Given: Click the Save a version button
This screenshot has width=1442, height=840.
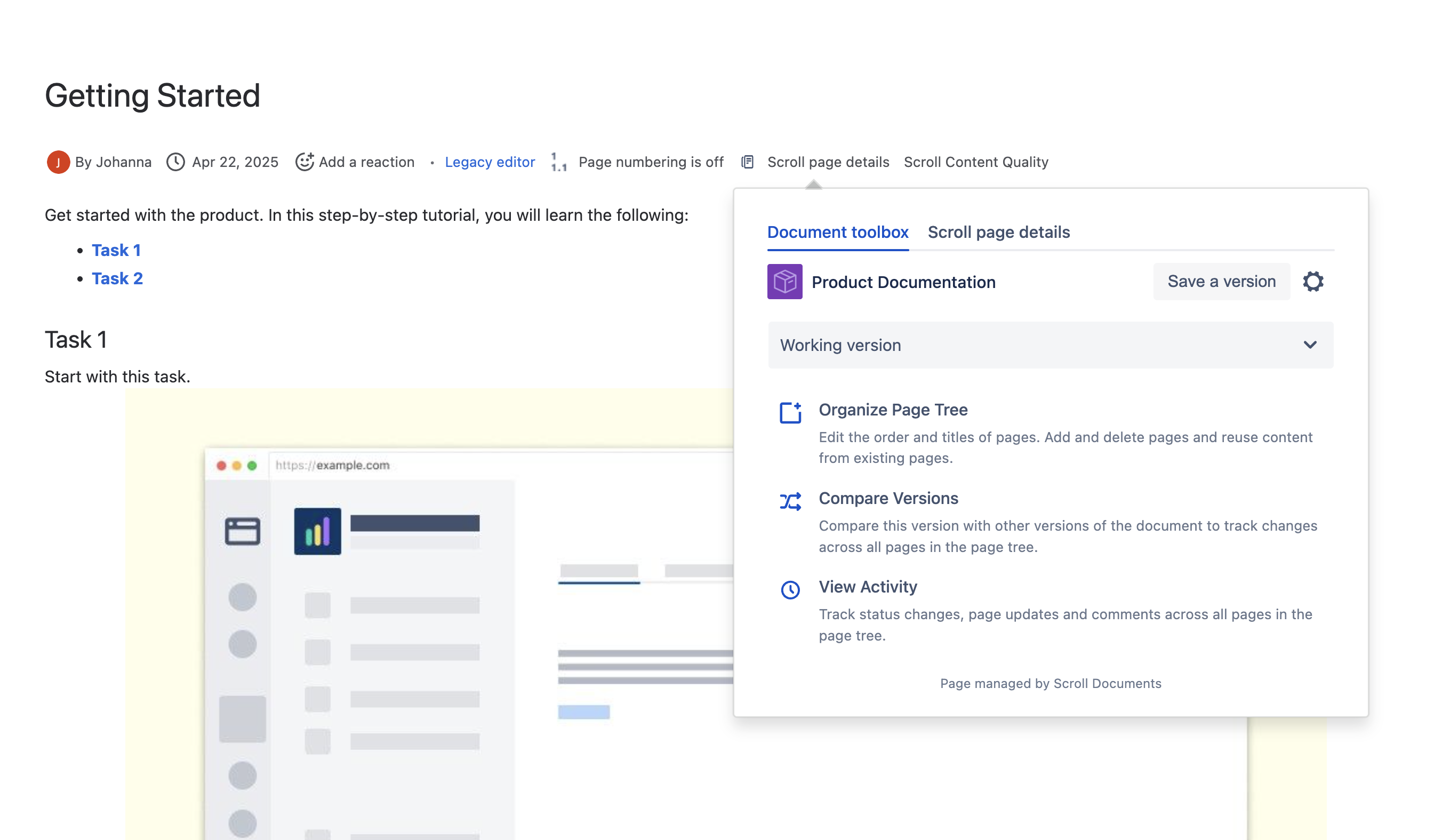Looking at the screenshot, I should pyautogui.click(x=1222, y=281).
